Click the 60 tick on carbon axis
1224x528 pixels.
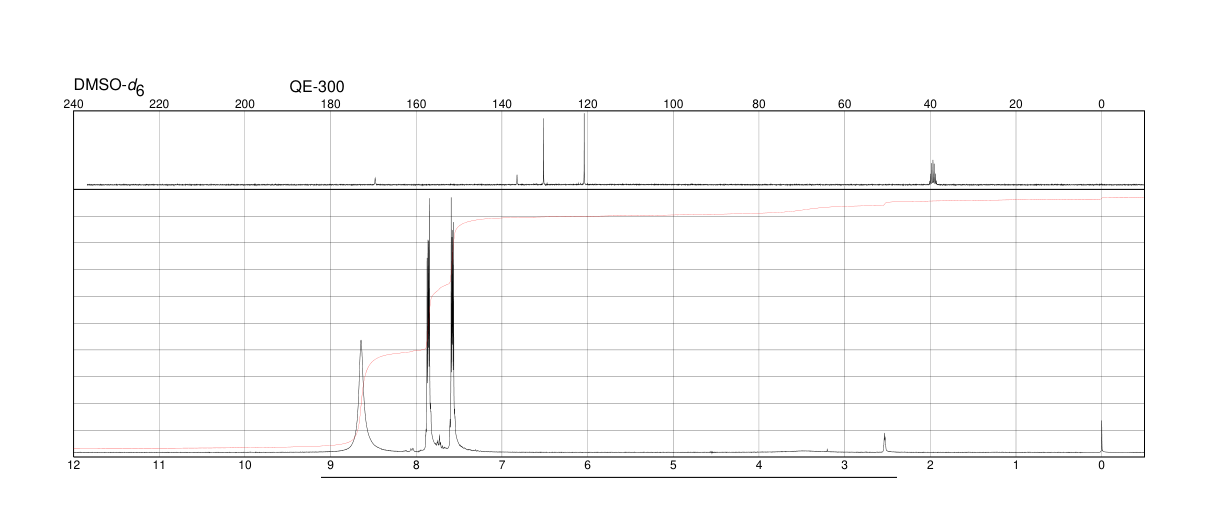[x=844, y=104]
